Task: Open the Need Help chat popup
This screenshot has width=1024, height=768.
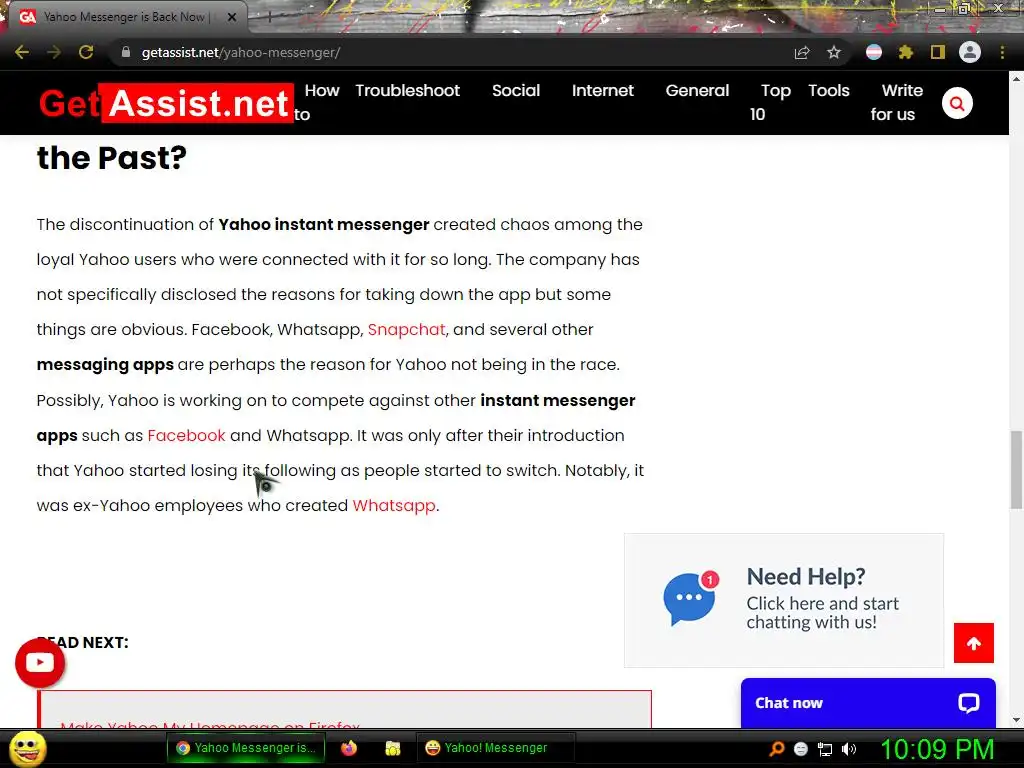Action: 784,600
